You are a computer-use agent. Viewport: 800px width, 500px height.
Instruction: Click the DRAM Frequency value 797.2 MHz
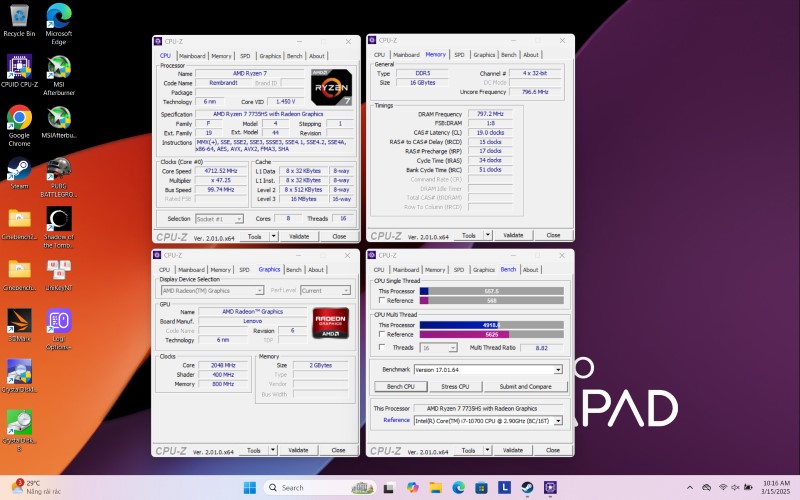coord(490,114)
